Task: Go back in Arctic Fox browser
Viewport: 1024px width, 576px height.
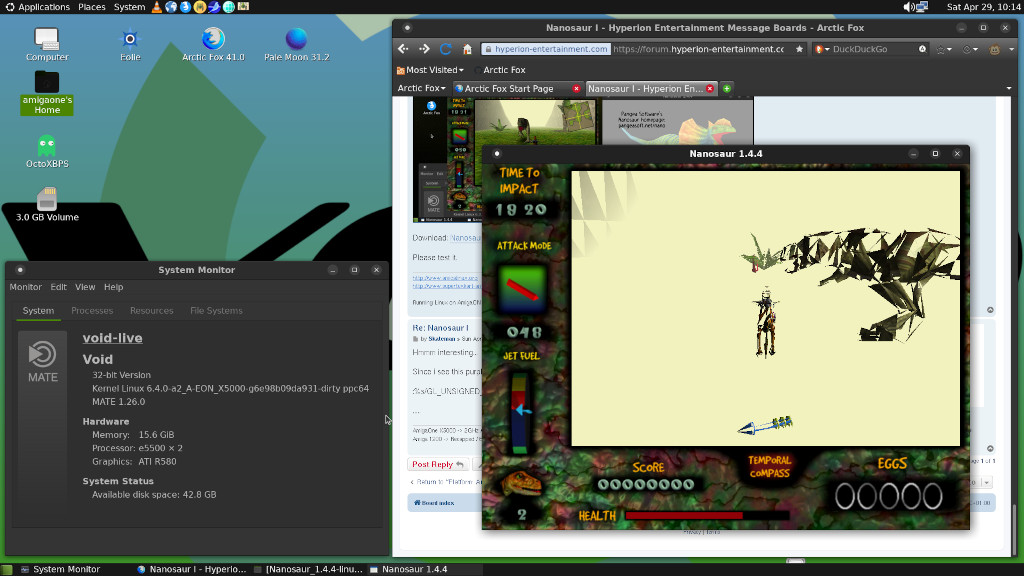Action: (x=403, y=49)
